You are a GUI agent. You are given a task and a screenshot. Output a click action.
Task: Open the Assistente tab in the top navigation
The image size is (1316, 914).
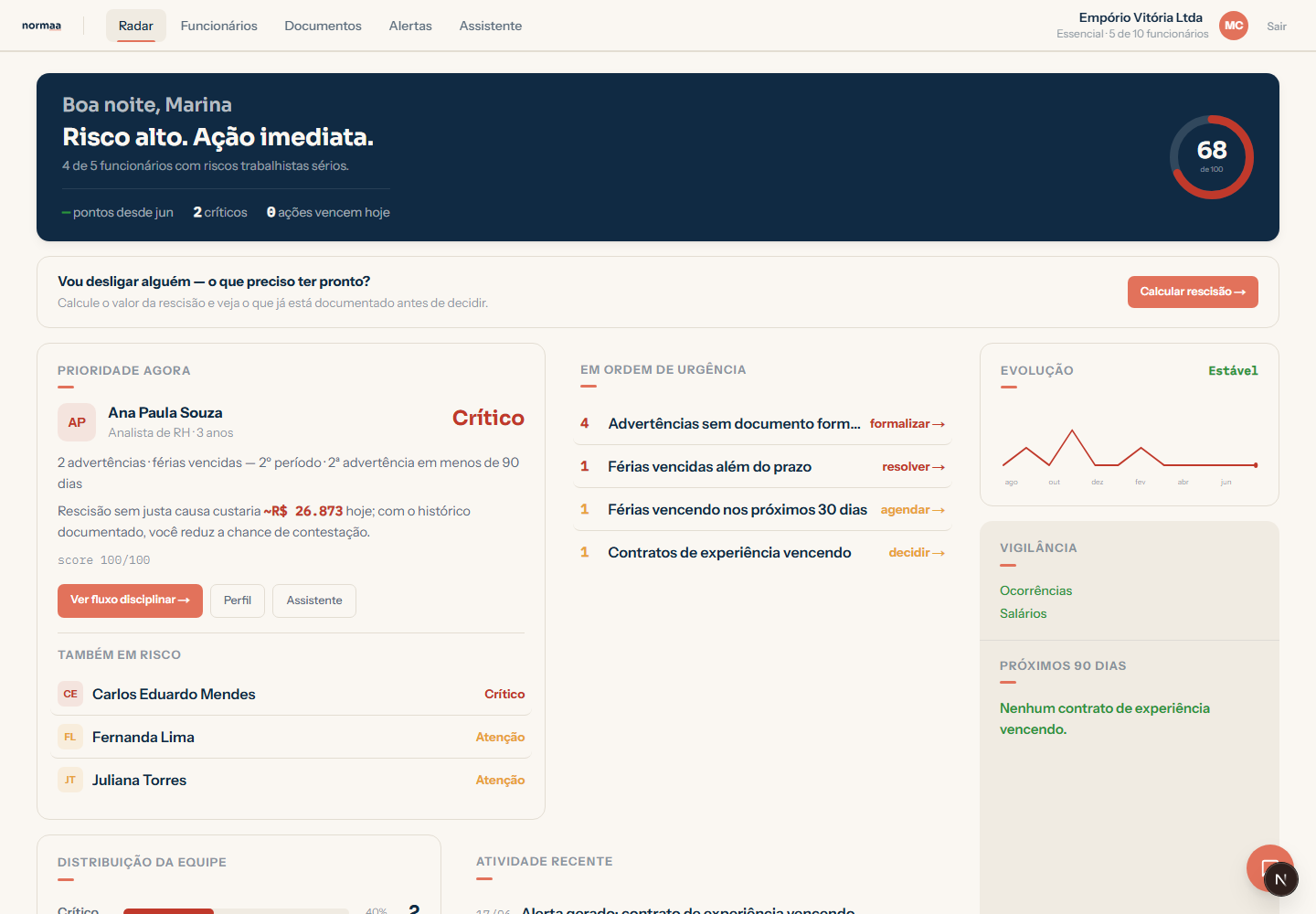tap(491, 26)
